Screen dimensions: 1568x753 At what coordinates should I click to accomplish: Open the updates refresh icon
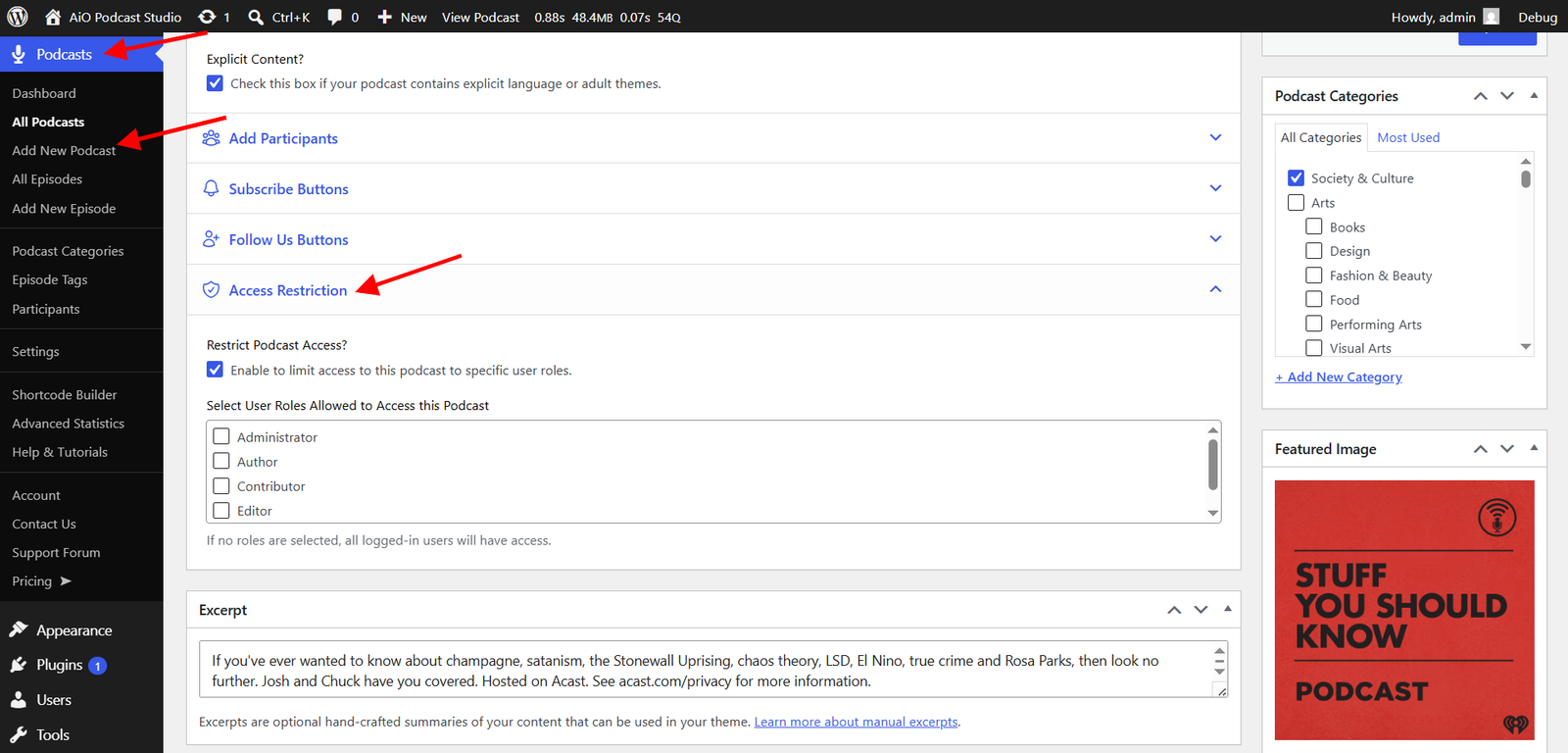207,17
